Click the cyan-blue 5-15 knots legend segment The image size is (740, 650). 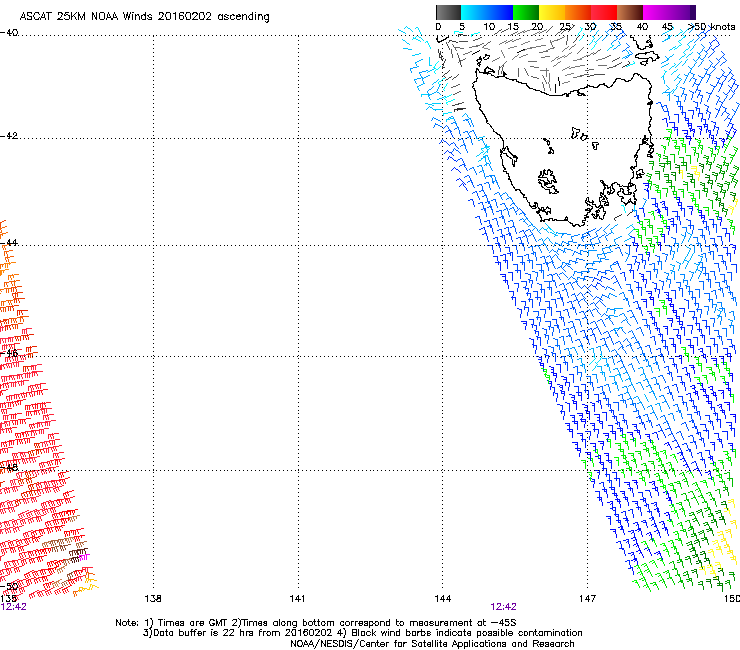(487, 12)
